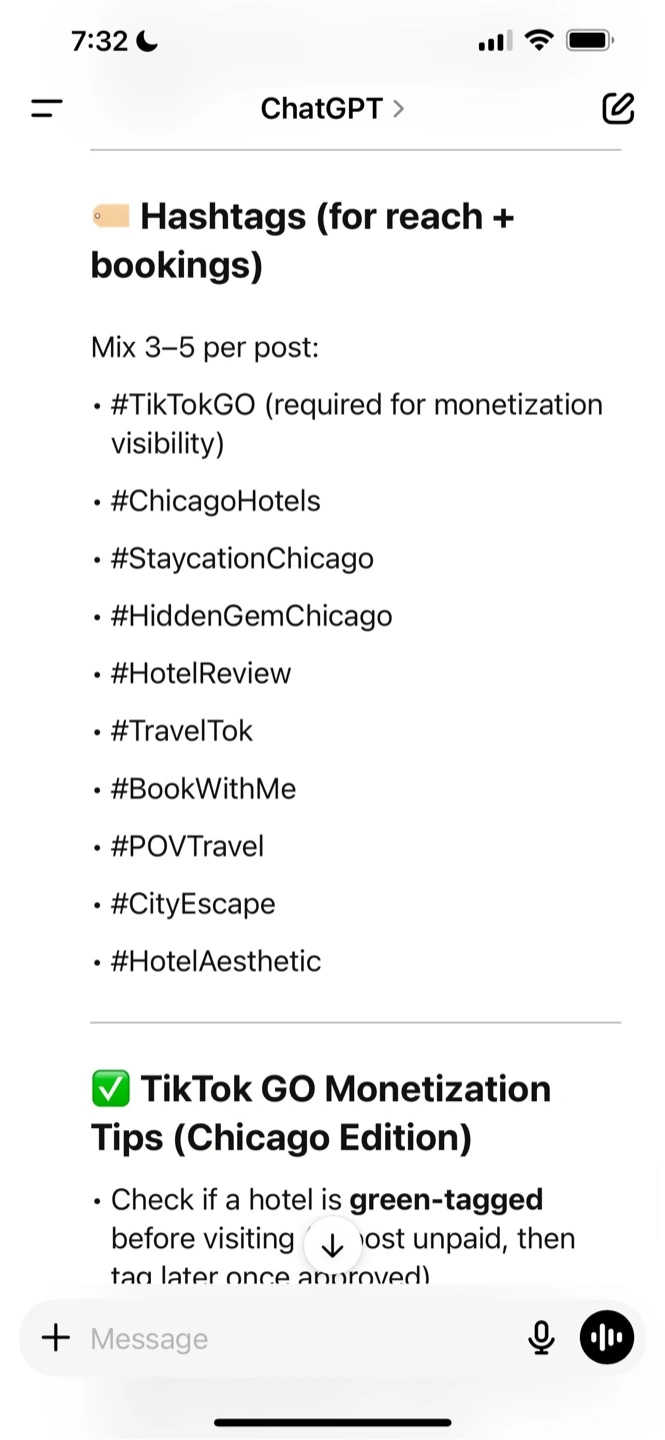Expand the ChatGPT model chevron
Image resolution: width=665 pixels, height=1440 pixels.
398,108
